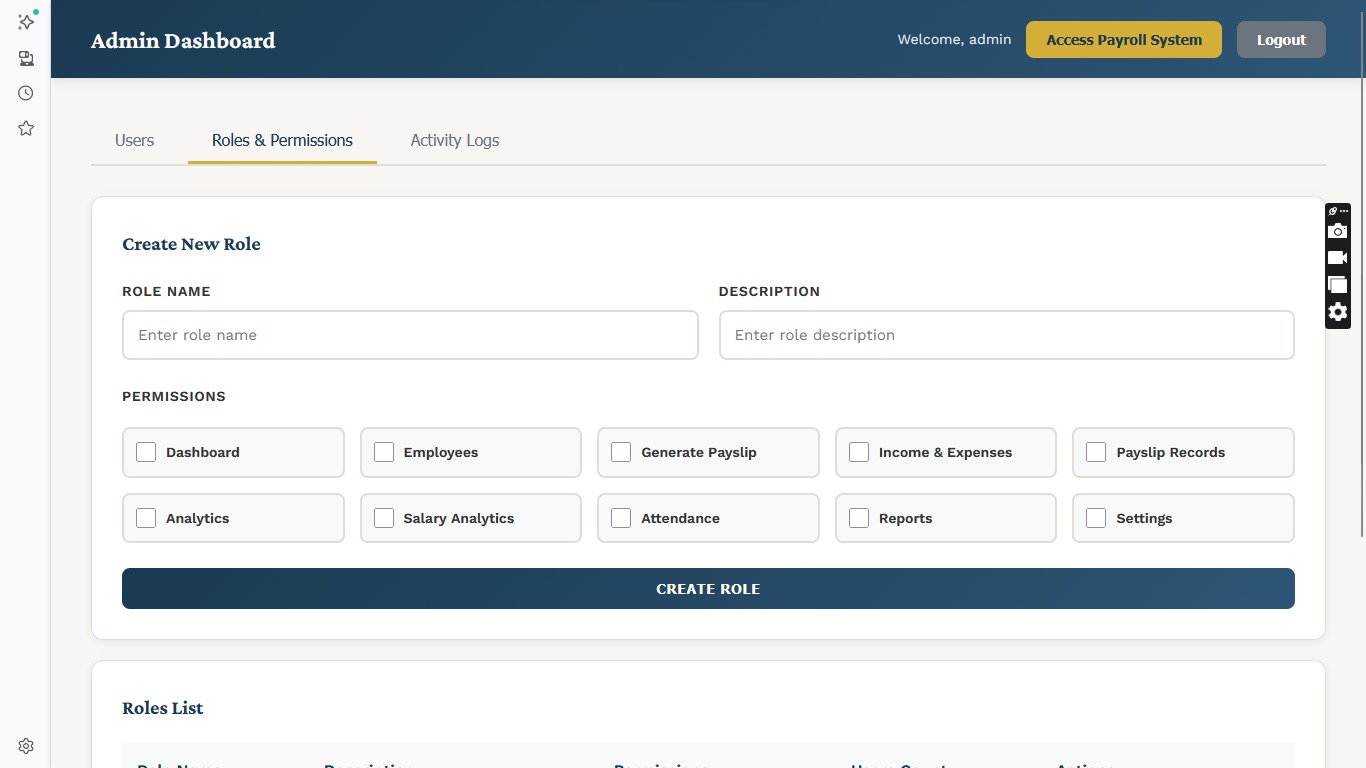Click the video record icon
Viewport: 1366px width, 768px height.
point(1337,258)
